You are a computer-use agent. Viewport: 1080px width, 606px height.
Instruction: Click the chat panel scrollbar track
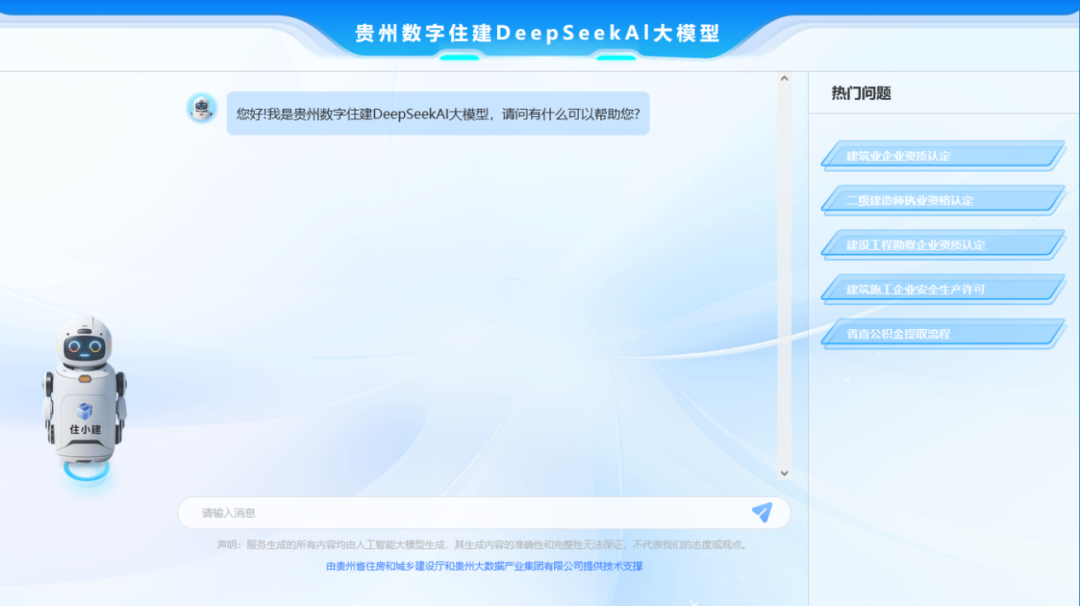tap(784, 275)
